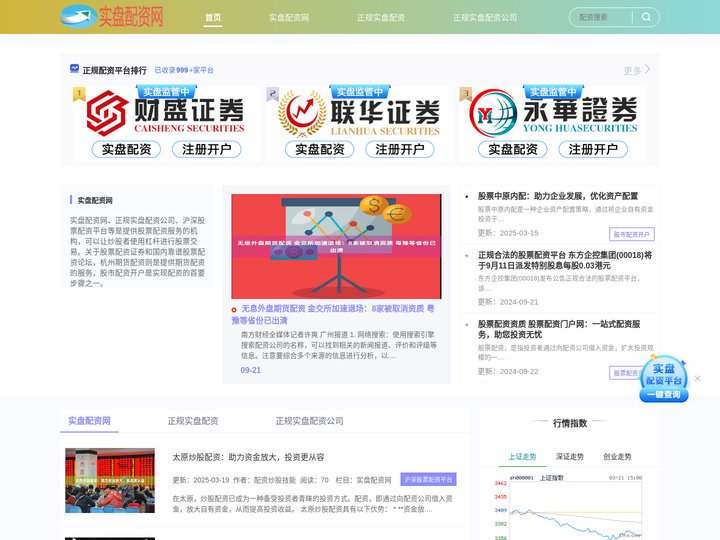Screen dimensions: 720x540
Task: Click the 沪深股票配资平台 tag
Action: pos(428,479)
